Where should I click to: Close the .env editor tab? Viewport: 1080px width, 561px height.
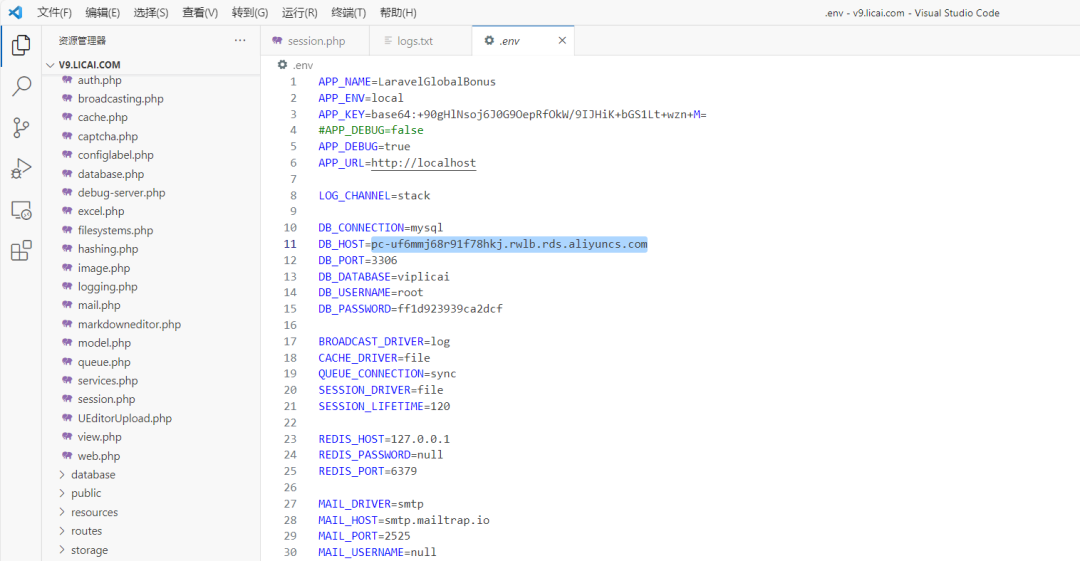point(562,41)
